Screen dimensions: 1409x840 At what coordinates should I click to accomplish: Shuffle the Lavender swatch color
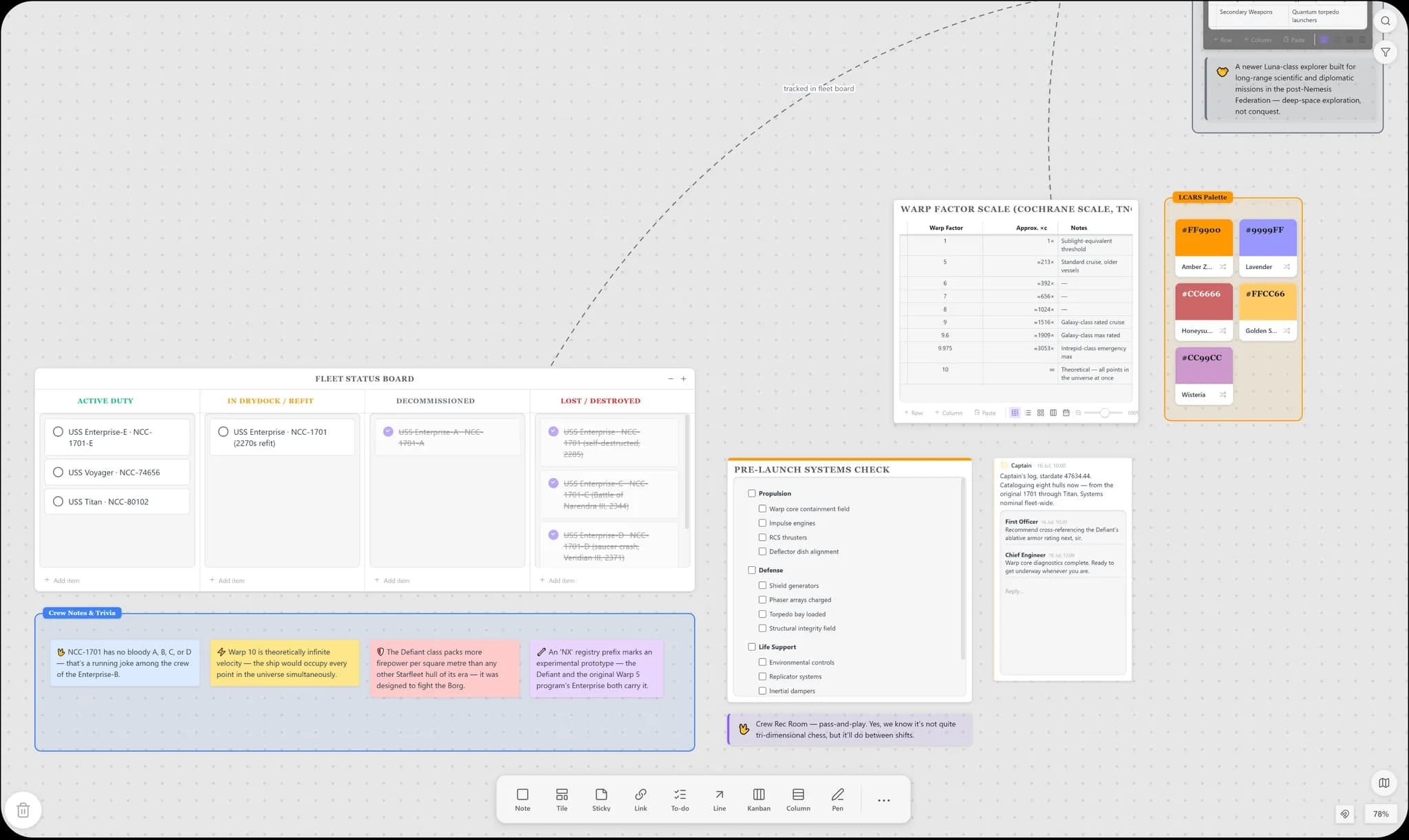[1287, 267]
